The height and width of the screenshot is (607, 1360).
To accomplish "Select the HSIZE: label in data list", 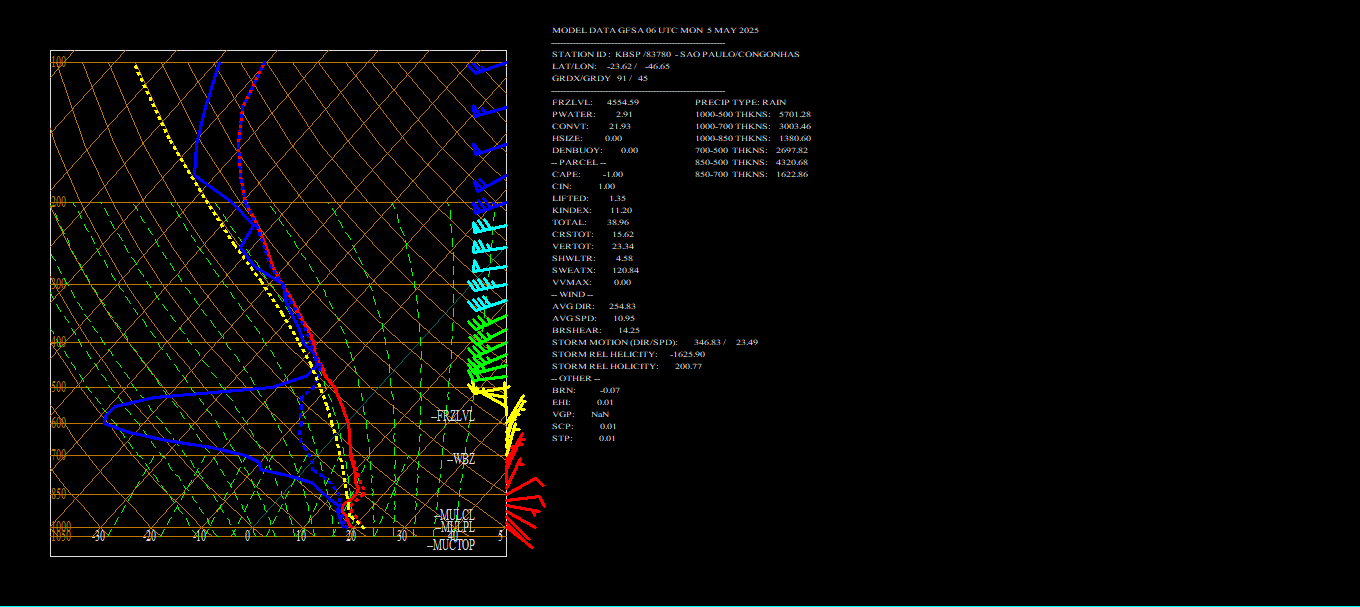I will 566,138.
